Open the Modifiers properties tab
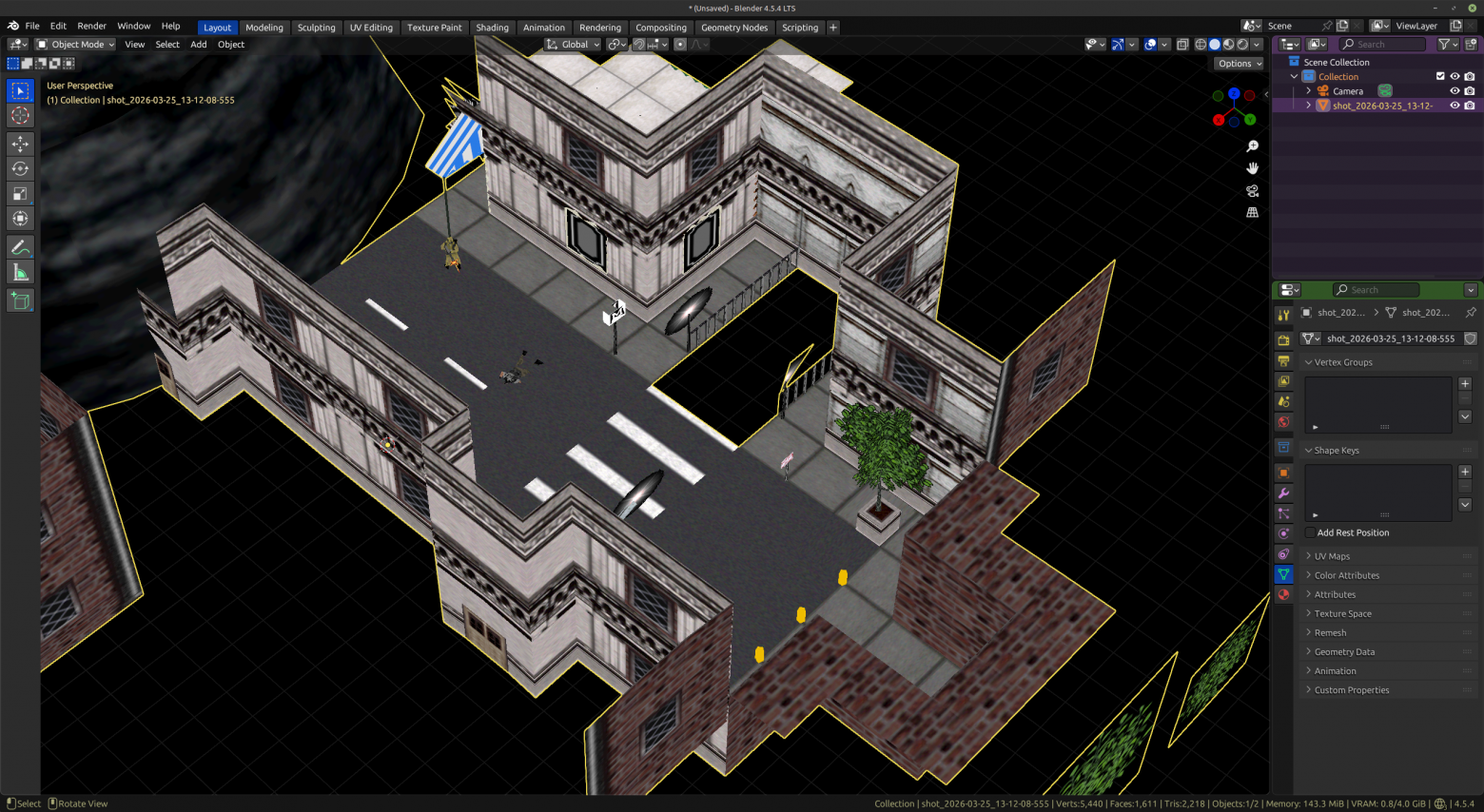The height and width of the screenshot is (812, 1484). point(1283,493)
